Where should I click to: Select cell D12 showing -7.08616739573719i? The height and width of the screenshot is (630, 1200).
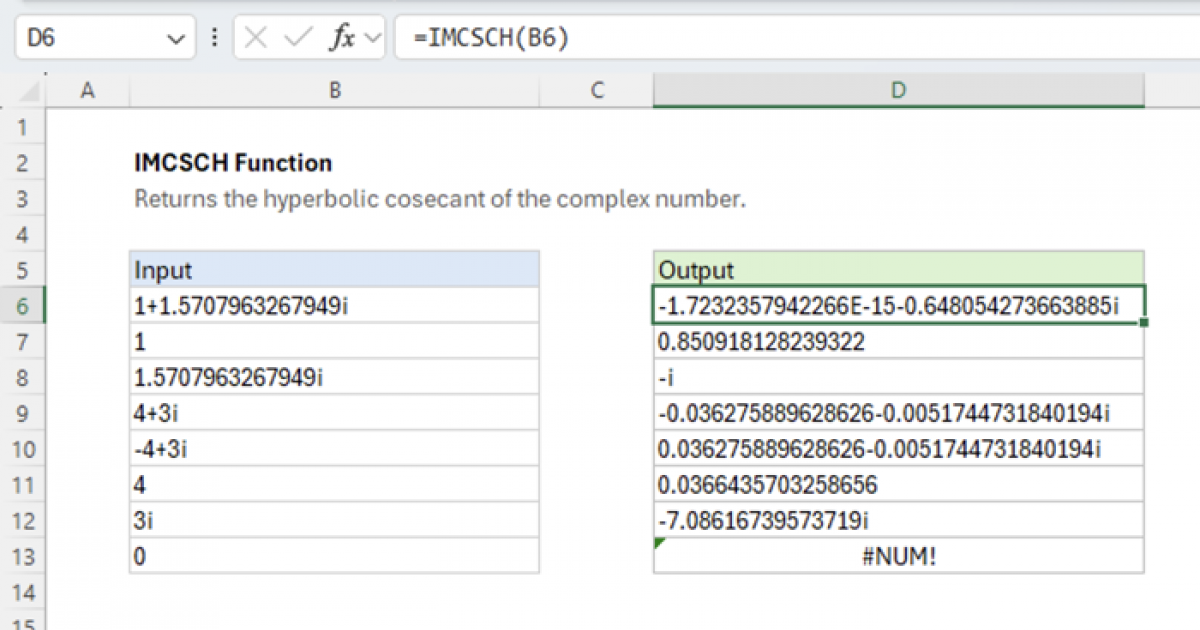click(897, 519)
